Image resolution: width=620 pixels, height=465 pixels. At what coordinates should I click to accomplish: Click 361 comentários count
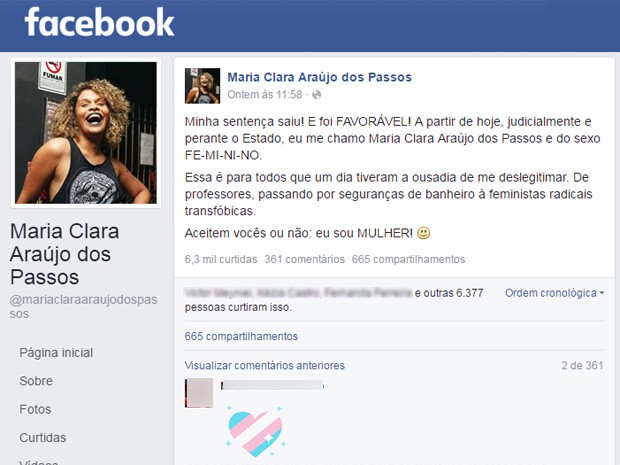304,259
